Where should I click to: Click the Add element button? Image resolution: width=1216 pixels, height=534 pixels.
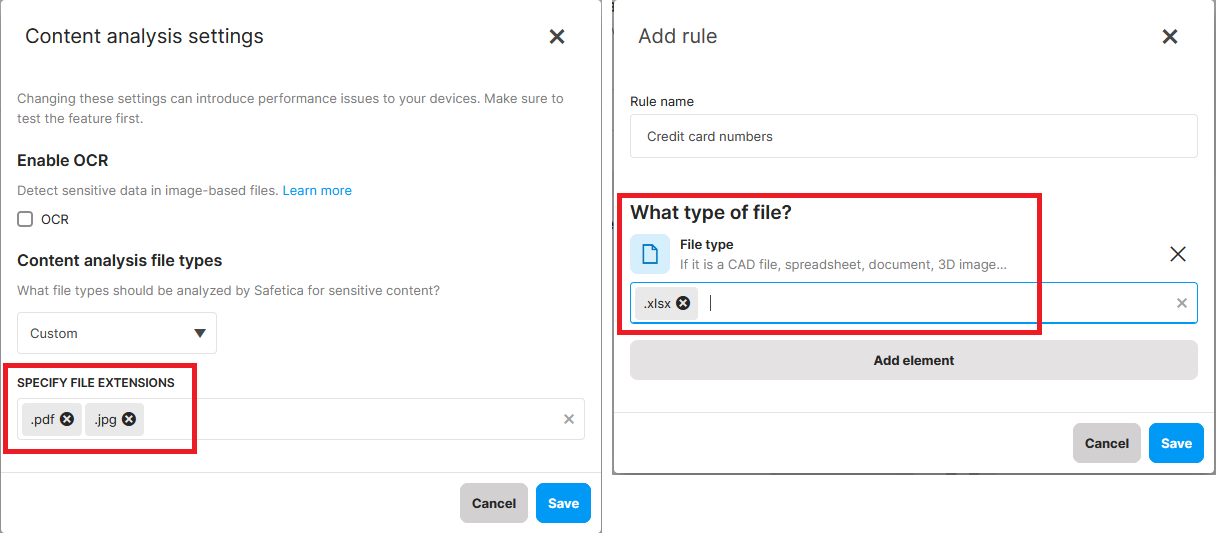[913, 360]
